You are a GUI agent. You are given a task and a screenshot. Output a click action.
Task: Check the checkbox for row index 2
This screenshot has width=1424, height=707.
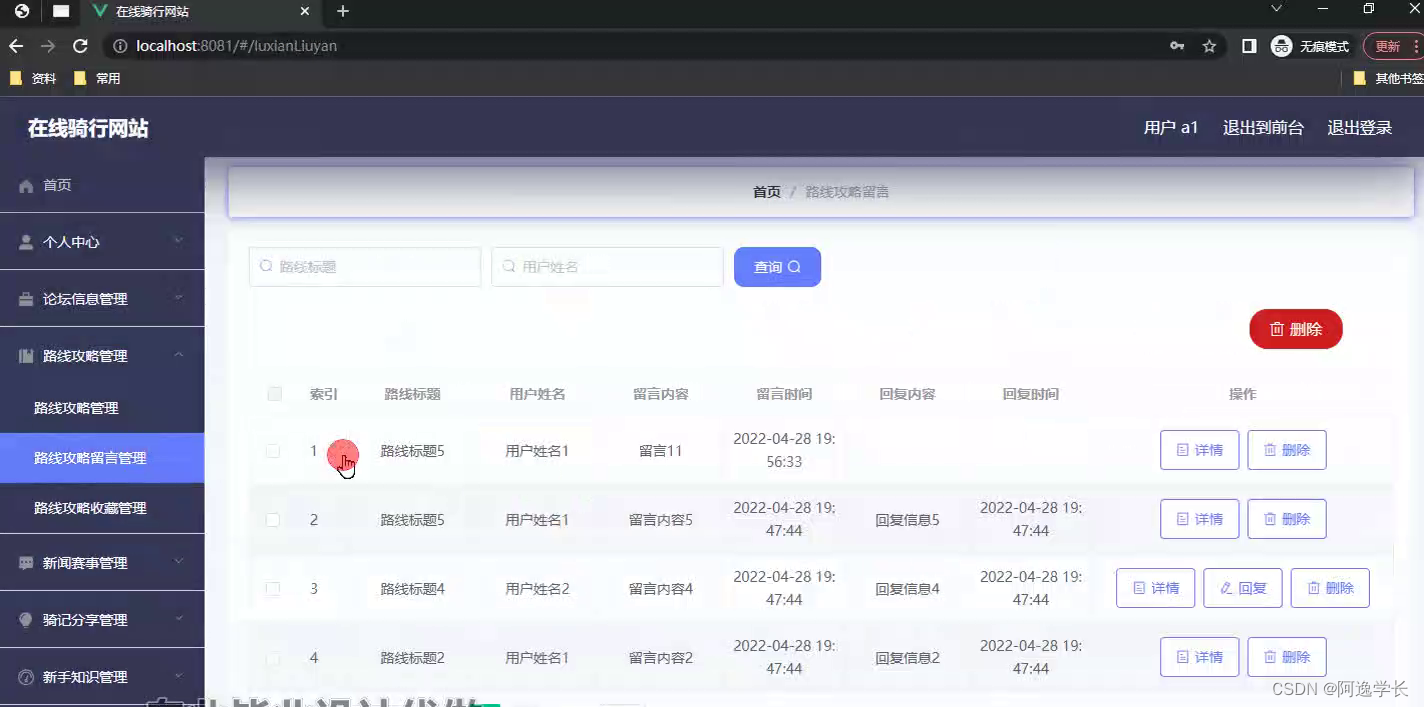(273, 520)
